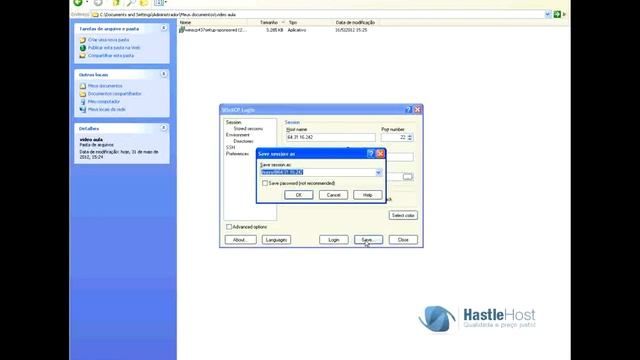Toggle Advanced options checkbox

tap(229, 227)
